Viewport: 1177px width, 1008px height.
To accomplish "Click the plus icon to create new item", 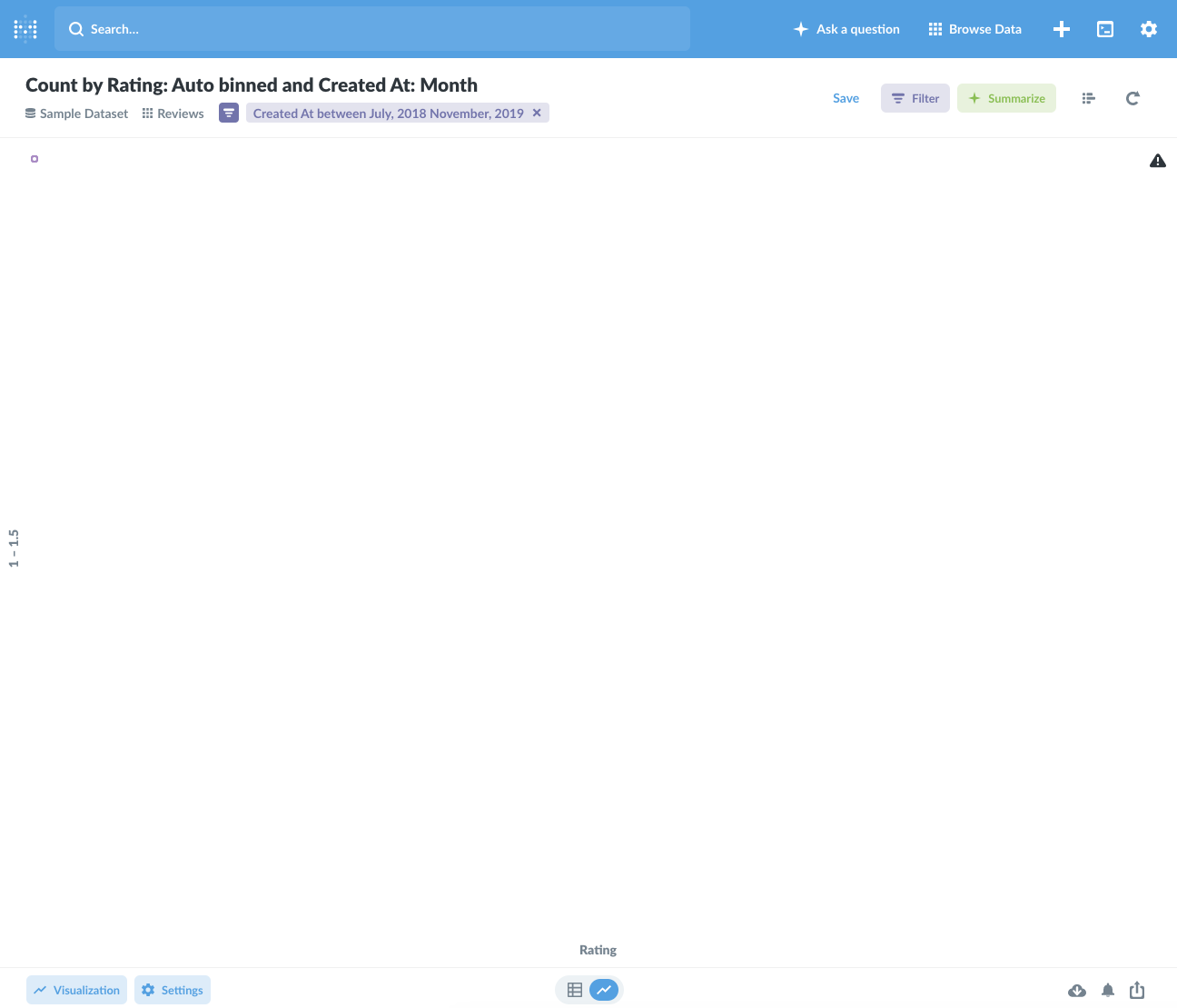I will coord(1061,28).
